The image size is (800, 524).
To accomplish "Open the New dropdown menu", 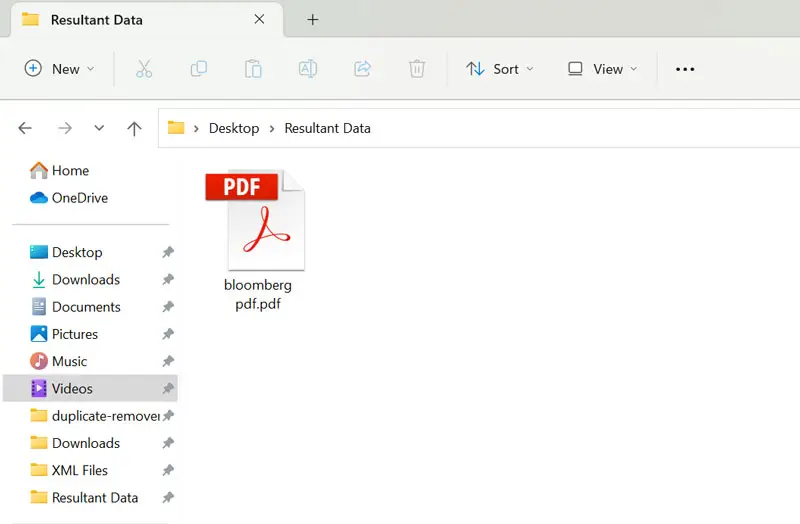I will [60, 69].
